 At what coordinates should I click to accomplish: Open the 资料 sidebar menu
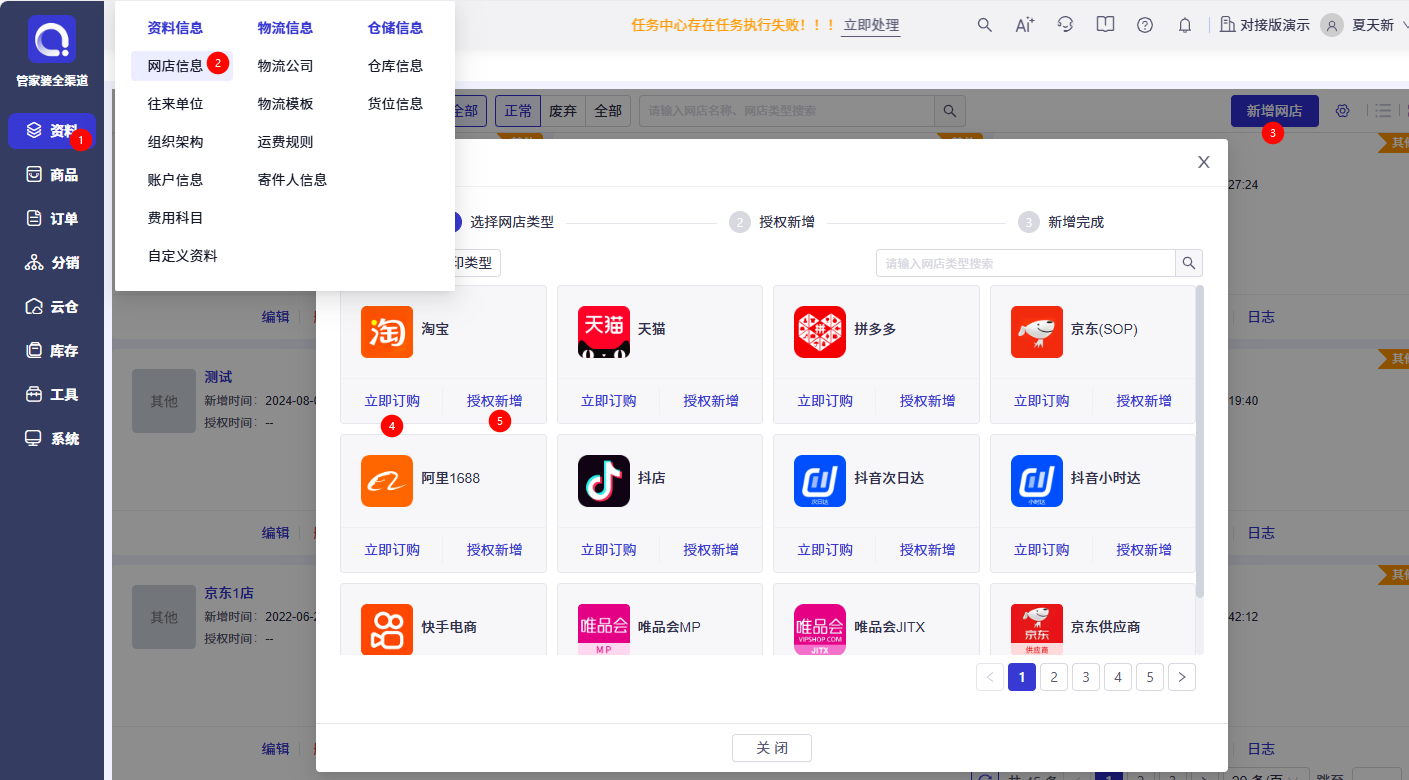[x=52, y=131]
